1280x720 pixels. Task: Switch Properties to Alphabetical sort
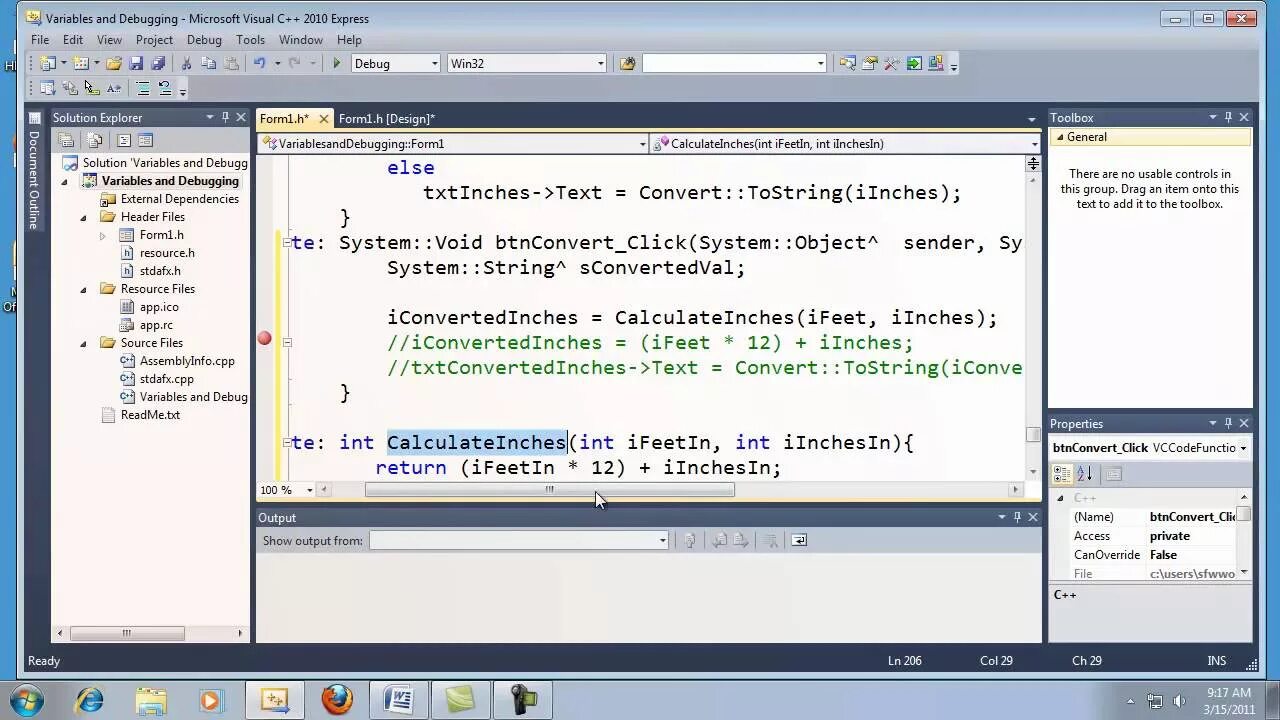(1085, 474)
